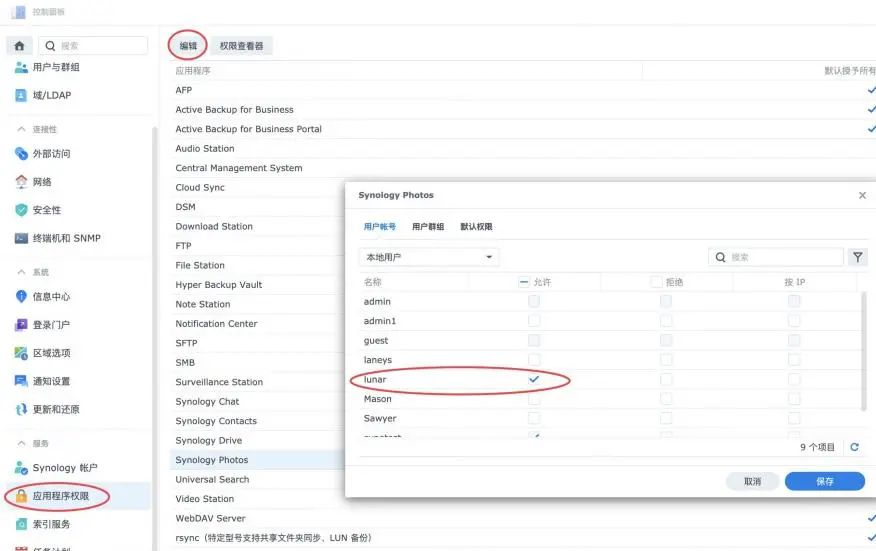Select the WebDAV Server row
This screenshot has width=876, height=551.
coord(522,519)
